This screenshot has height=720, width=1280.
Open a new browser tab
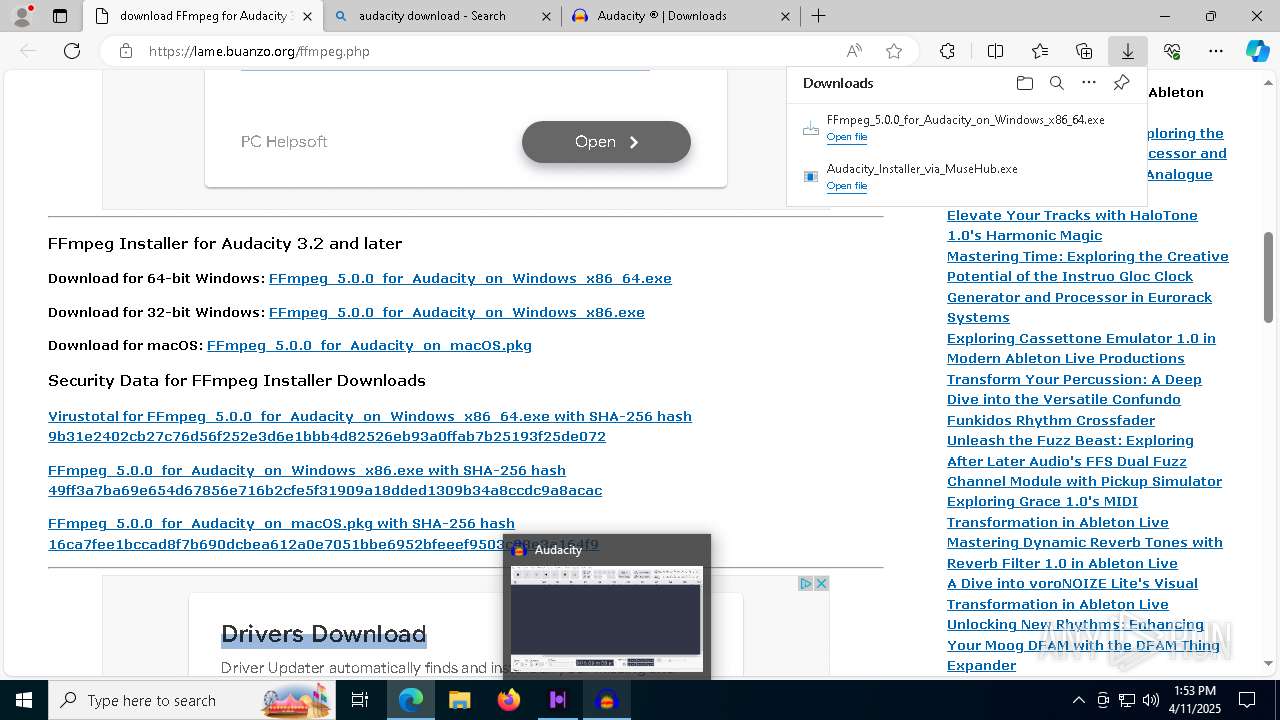818,16
